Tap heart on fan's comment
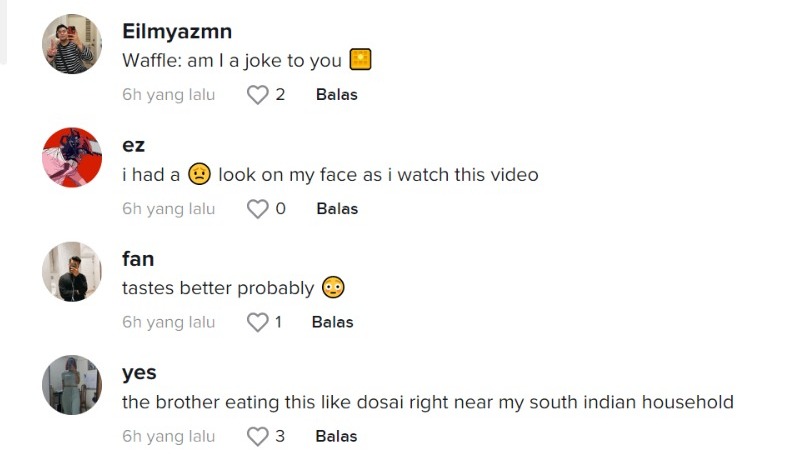Viewport: 795px width, 462px height. pyautogui.click(x=258, y=322)
